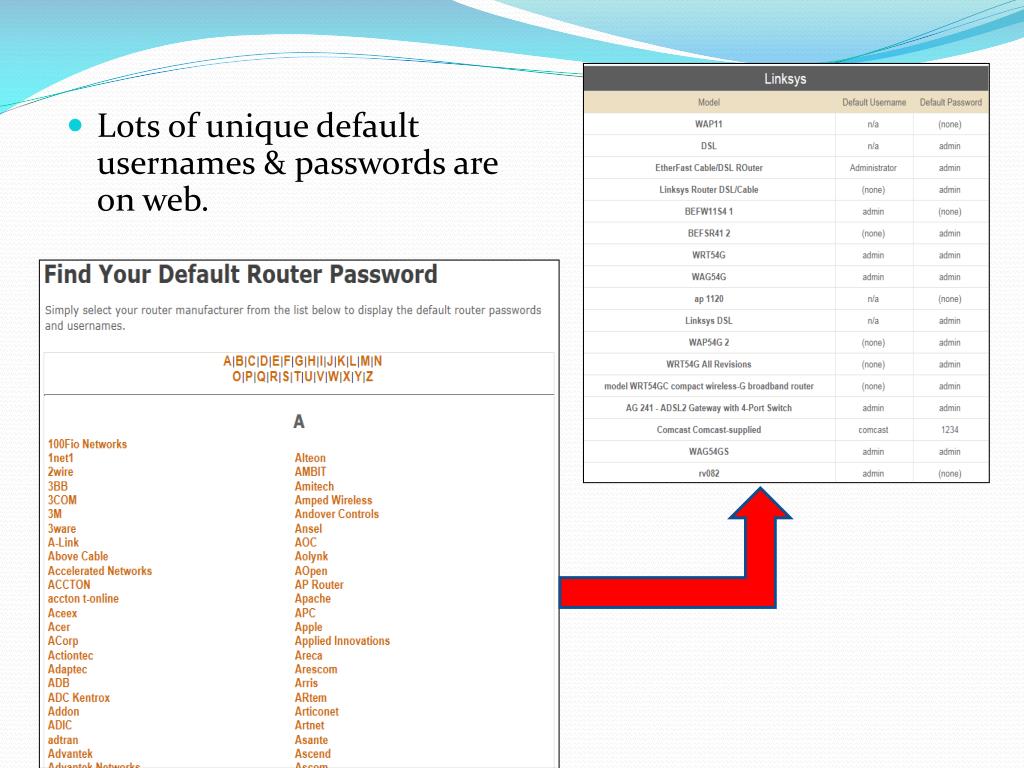Jump to letter W in alphabet index
This screenshot has width=1024, height=768.
click(333, 377)
